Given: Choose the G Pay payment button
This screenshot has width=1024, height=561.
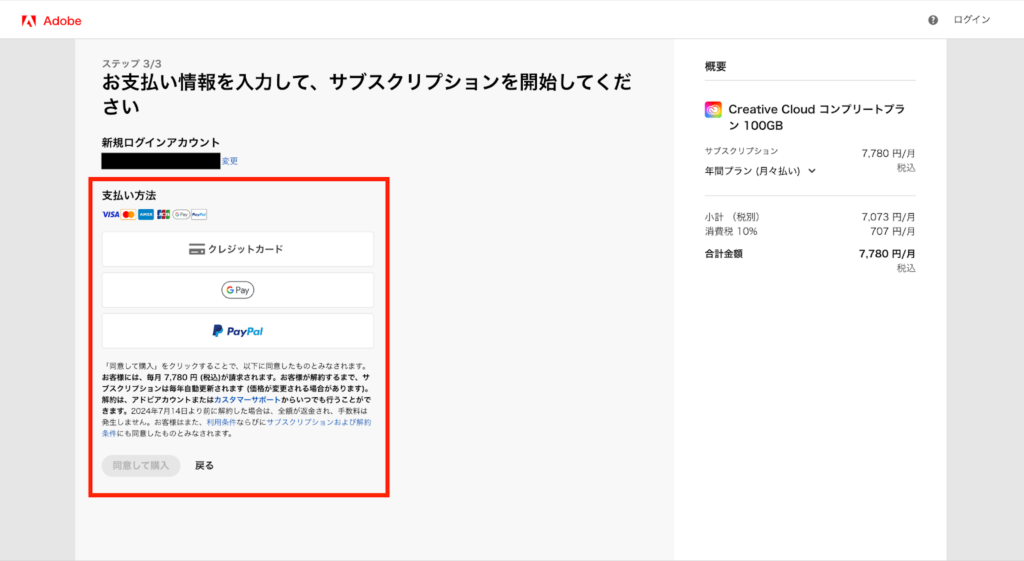Looking at the screenshot, I should [238, 290].
